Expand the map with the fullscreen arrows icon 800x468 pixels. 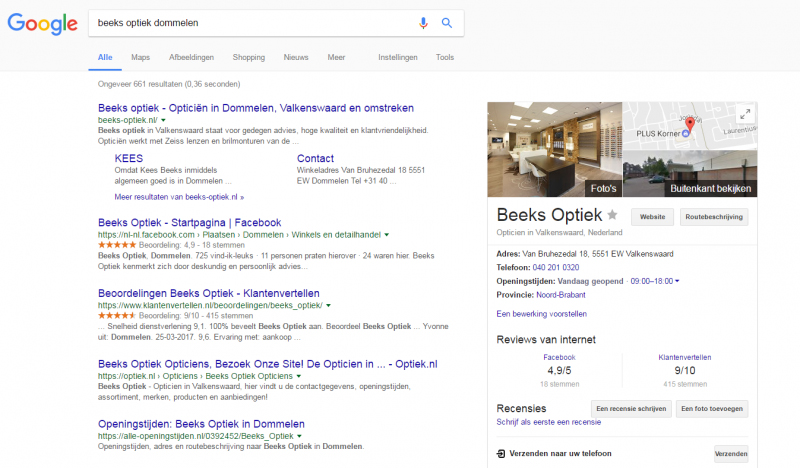tap(743, 114)
